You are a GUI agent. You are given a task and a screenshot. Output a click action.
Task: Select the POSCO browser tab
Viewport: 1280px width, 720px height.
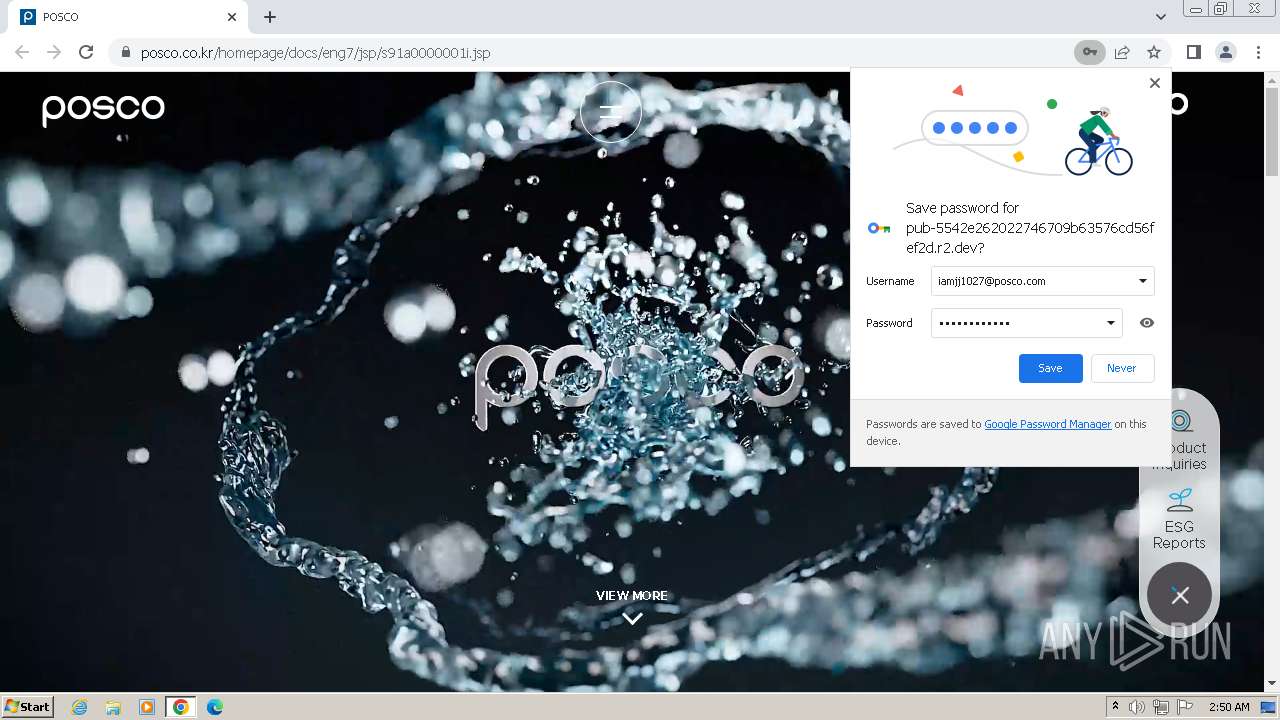point(128,17)
